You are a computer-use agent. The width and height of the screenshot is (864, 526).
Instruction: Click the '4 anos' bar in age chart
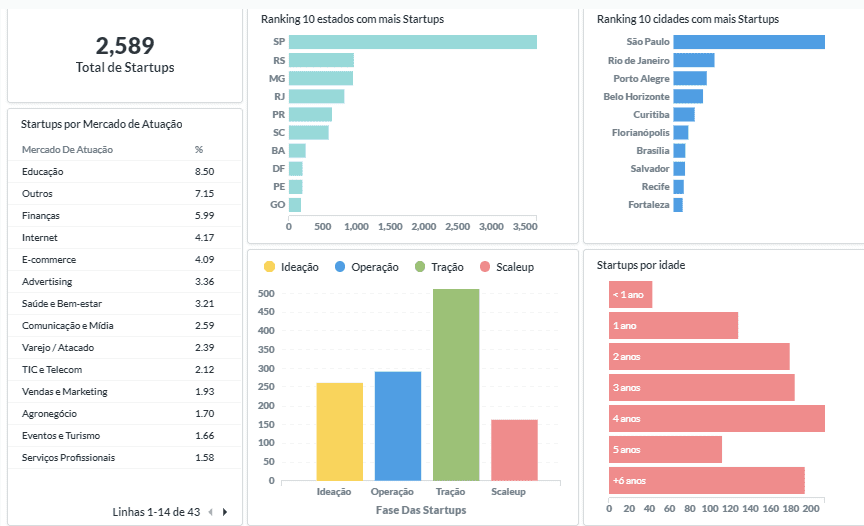716,418
